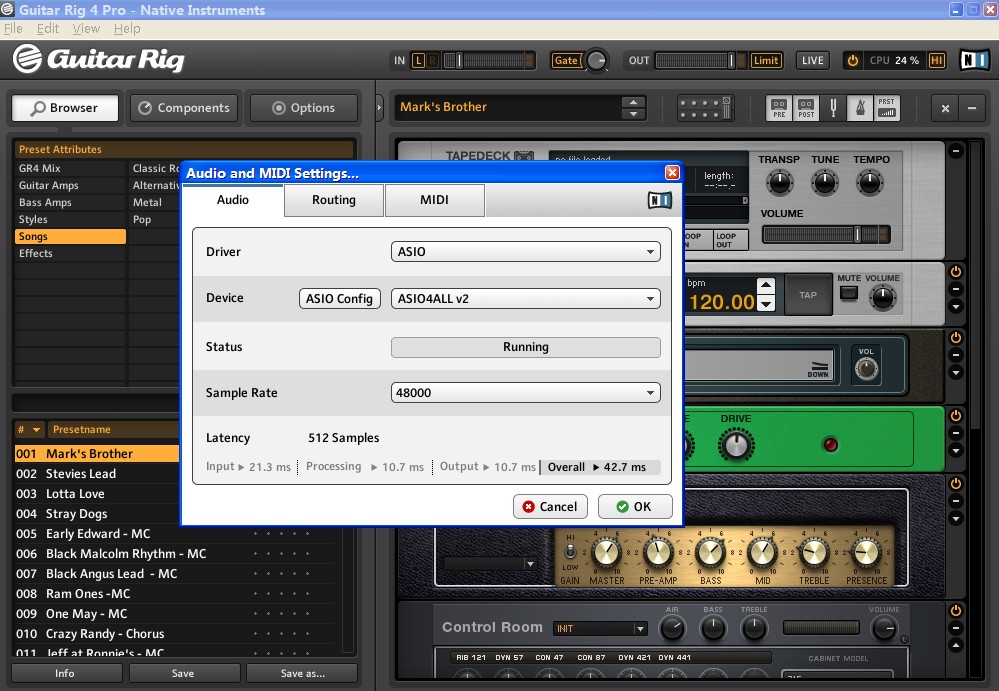This screenshot has width=999, height=691.
Task: Toggle the POST tapedeck icon
Action: (x=806, y=108)
